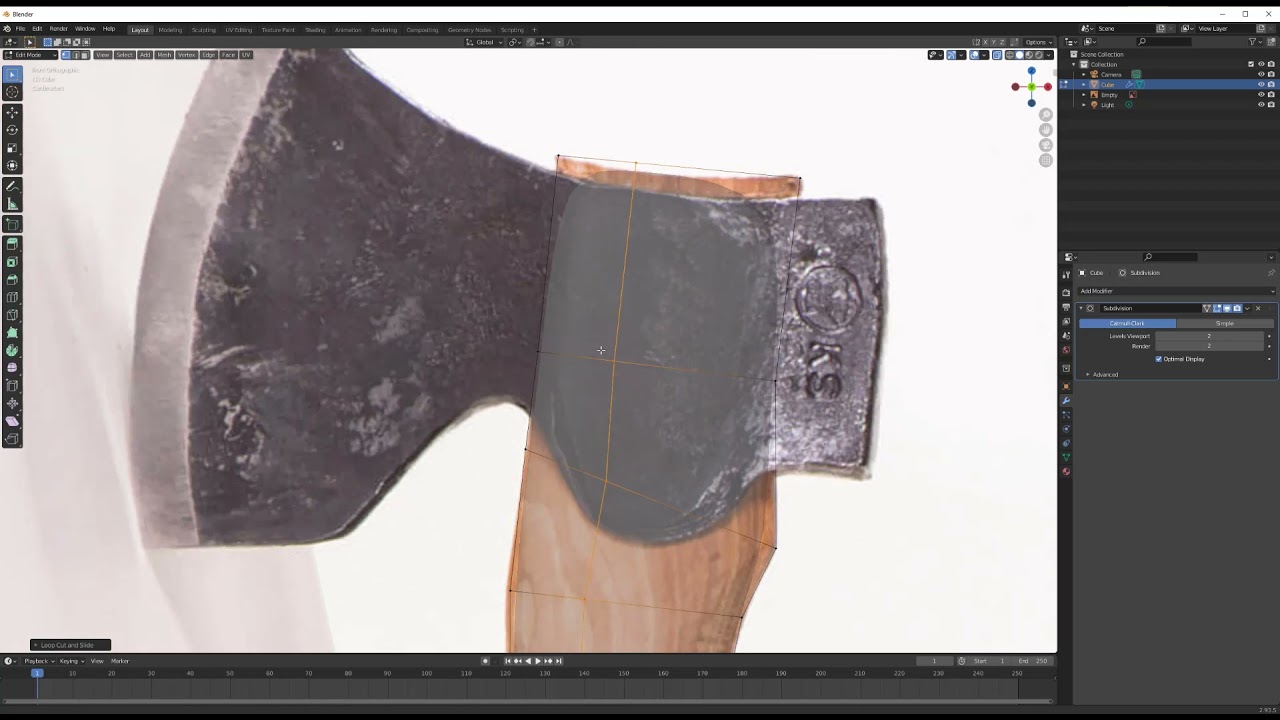The image size is (1280, 720).
Task: Open the Object Data properties tab icon
Action: 1066,457
